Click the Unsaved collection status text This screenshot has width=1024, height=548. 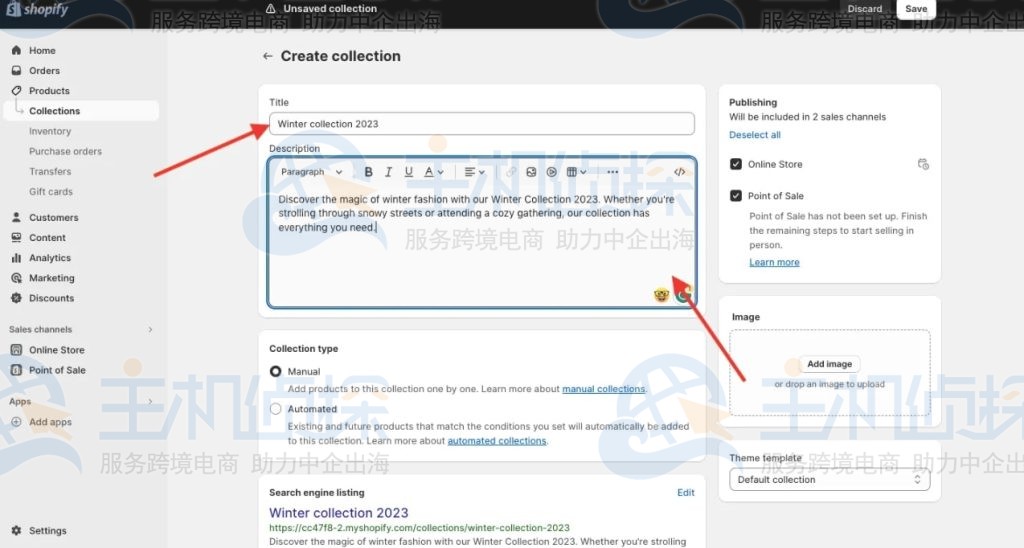pos(330,8)
